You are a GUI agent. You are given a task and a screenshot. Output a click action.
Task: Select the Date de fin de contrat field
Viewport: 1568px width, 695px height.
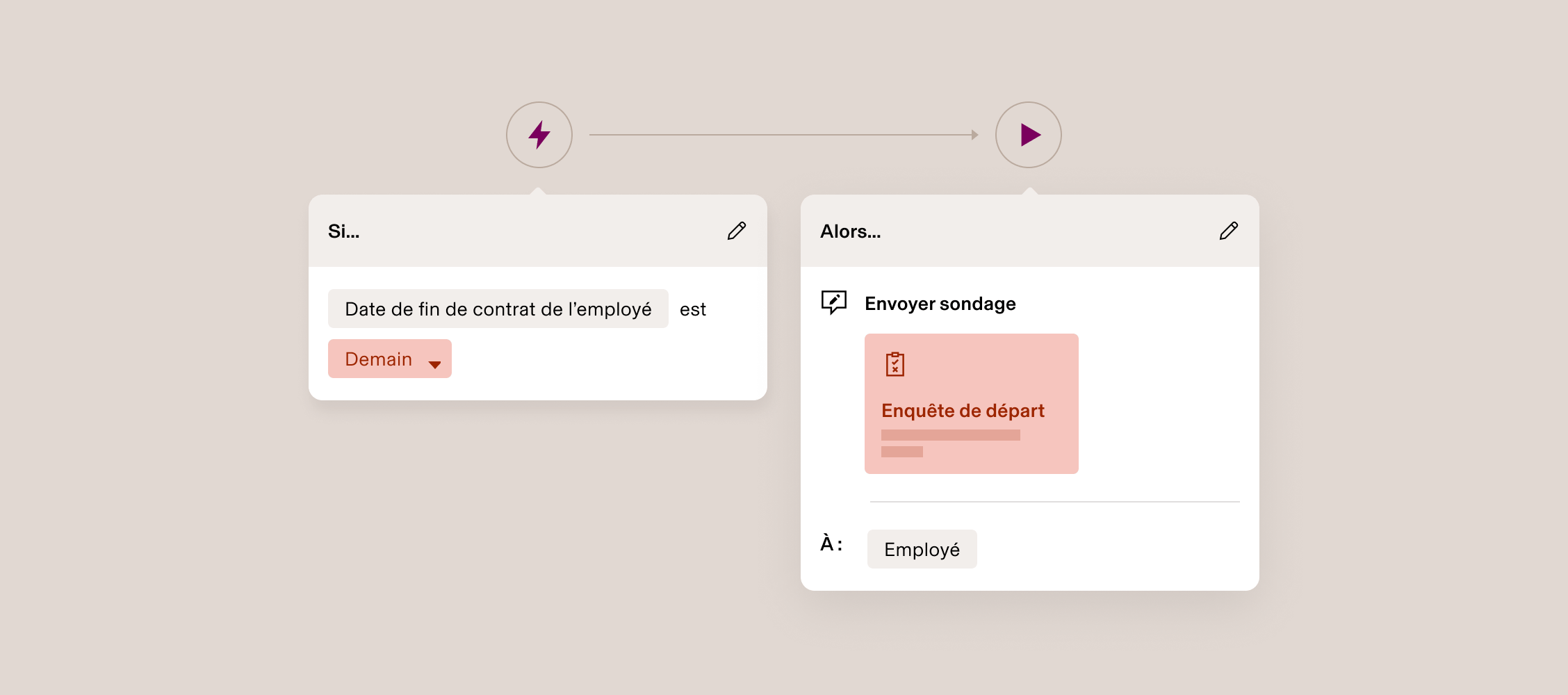tap(498, 309)
